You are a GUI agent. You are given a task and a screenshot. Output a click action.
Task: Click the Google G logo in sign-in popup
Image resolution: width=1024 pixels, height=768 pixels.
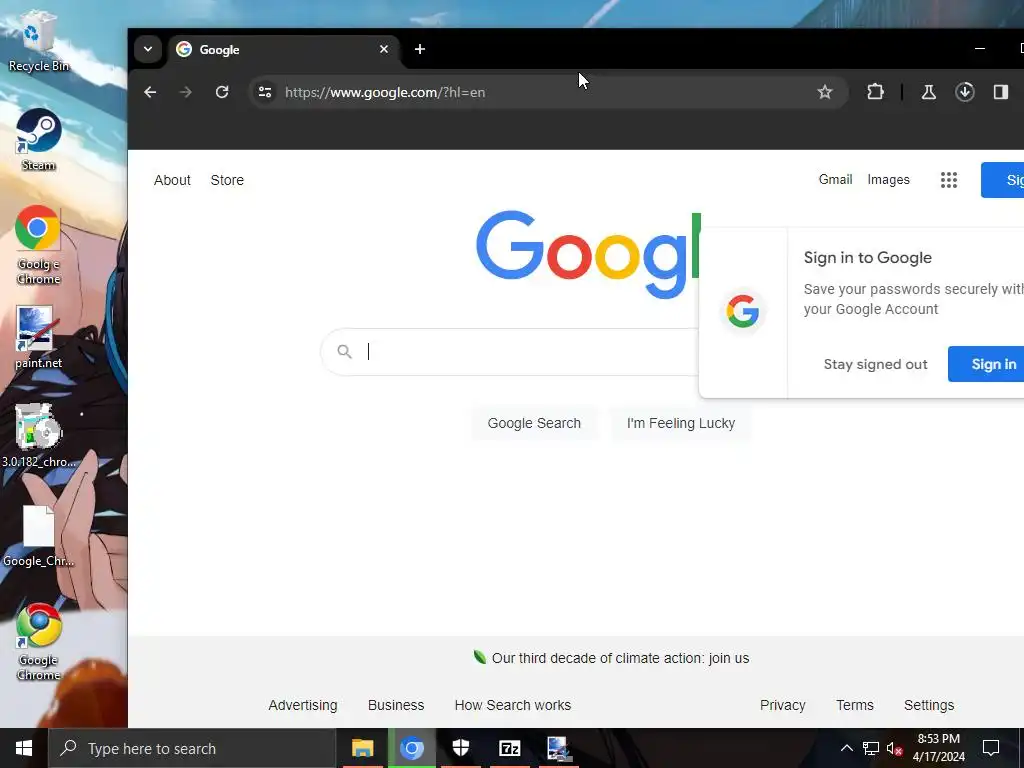[x=743, y=311]
